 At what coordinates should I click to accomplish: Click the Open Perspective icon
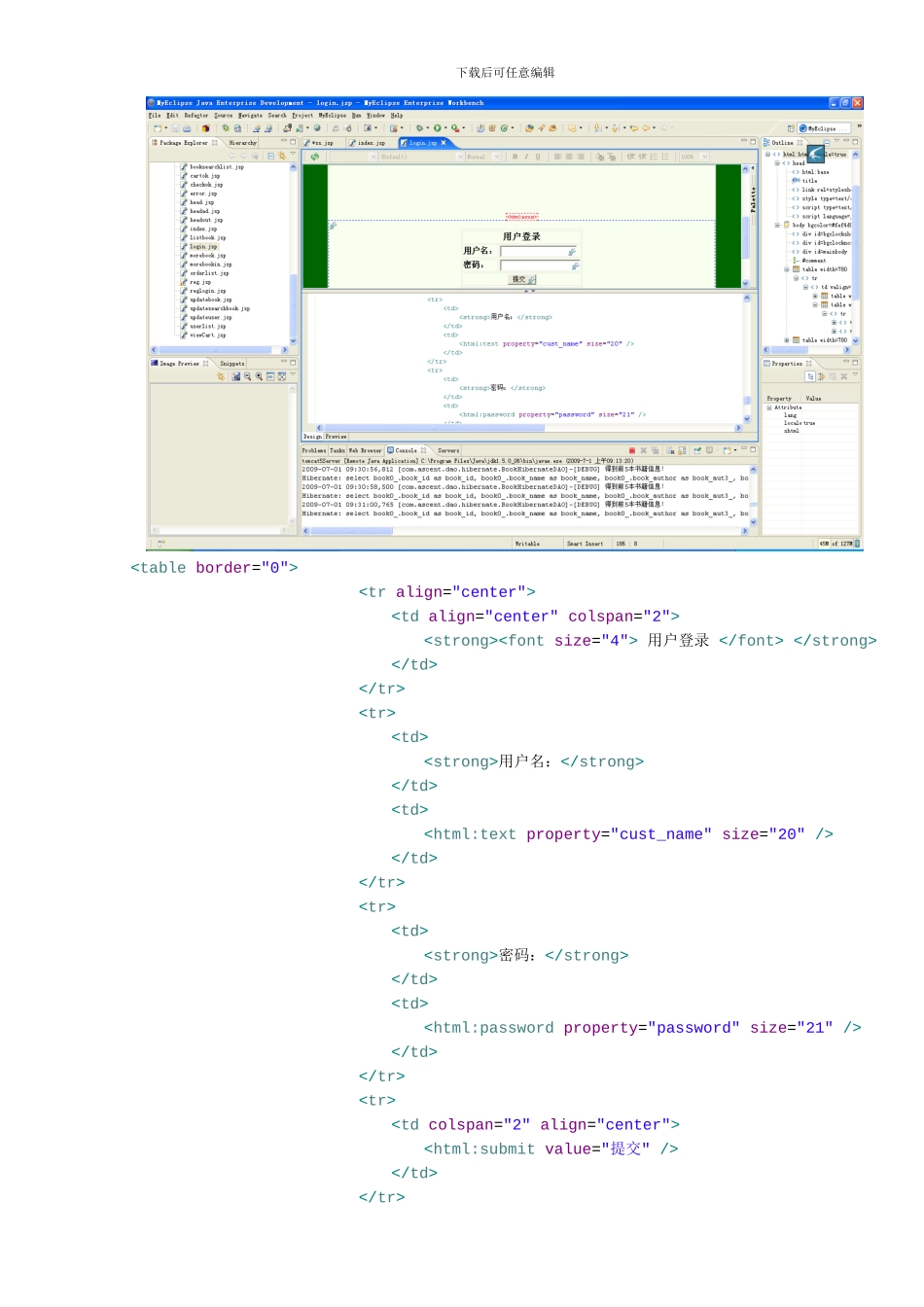pos(790,128)
